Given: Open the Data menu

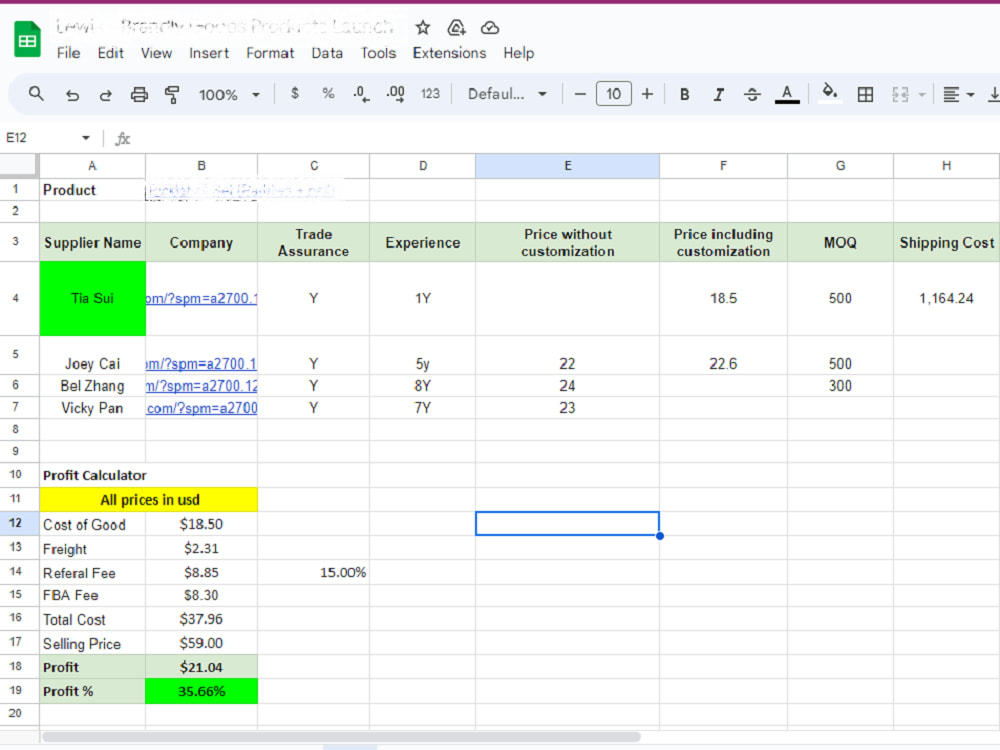Looking at the screenshot, I should coord(327,53).
